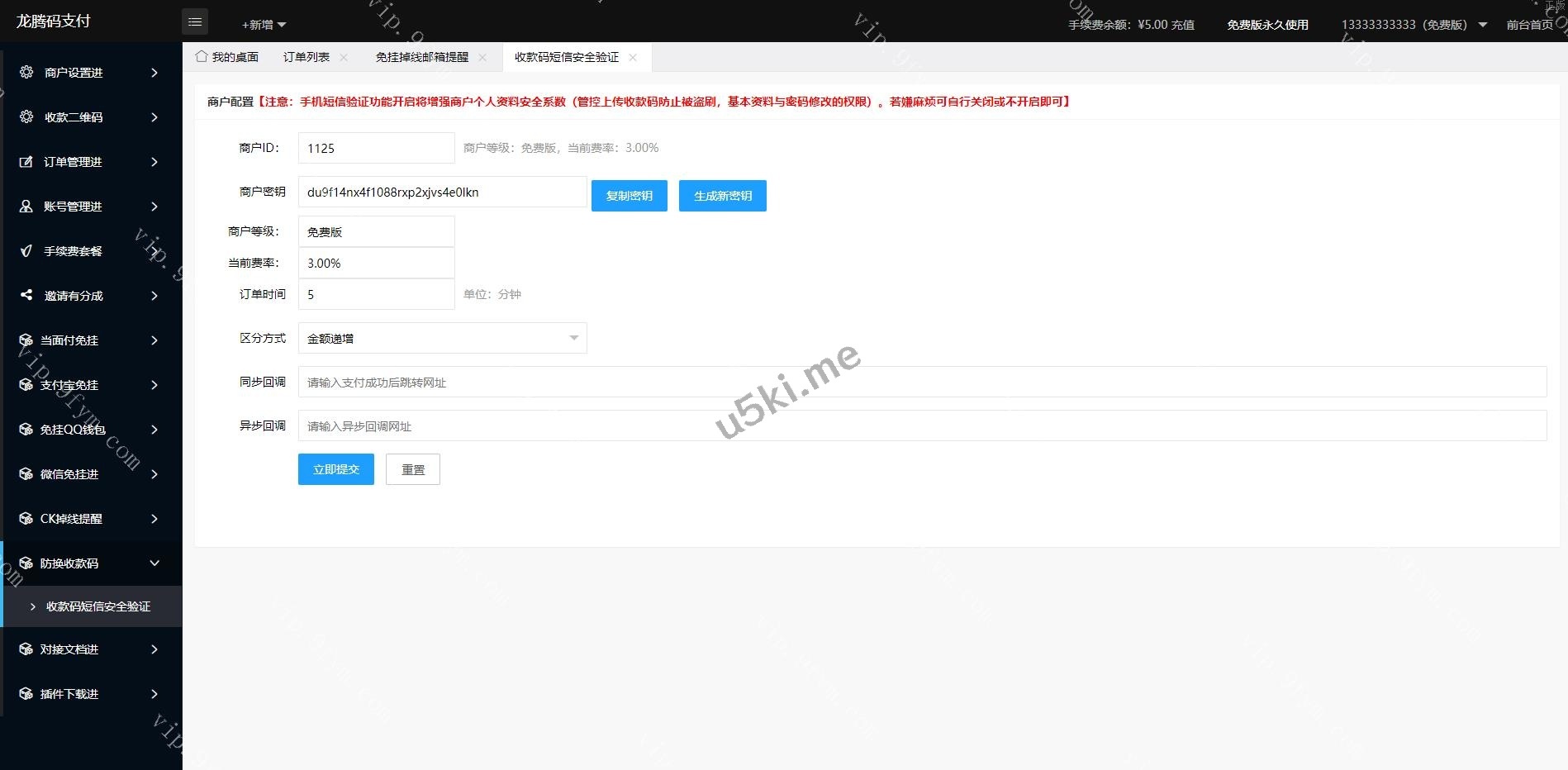Click the edit icon beside 订单管理进
1568x770 pixels.
[26, 162]
